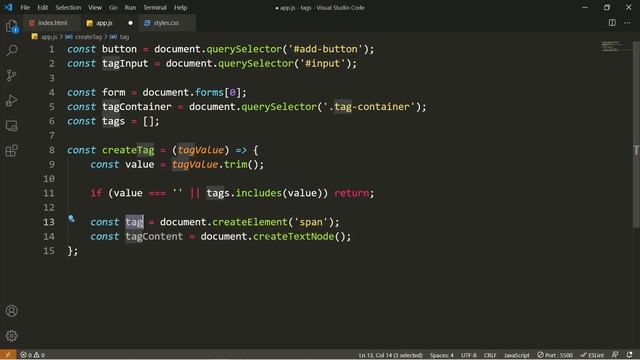Open the Go menu
Viewport: 640px width, 360px height.
click(113, 7)
